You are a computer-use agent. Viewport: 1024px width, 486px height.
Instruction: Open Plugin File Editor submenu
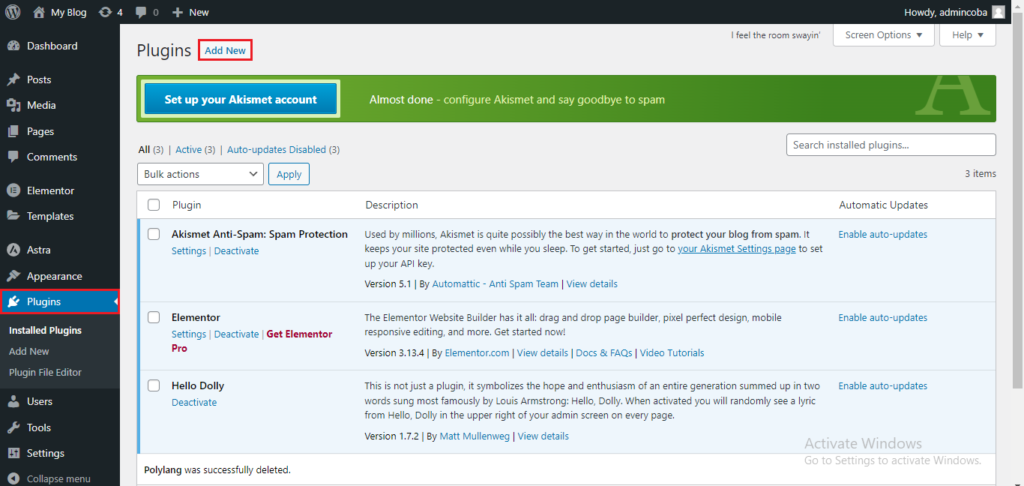[x=45, y=372]
